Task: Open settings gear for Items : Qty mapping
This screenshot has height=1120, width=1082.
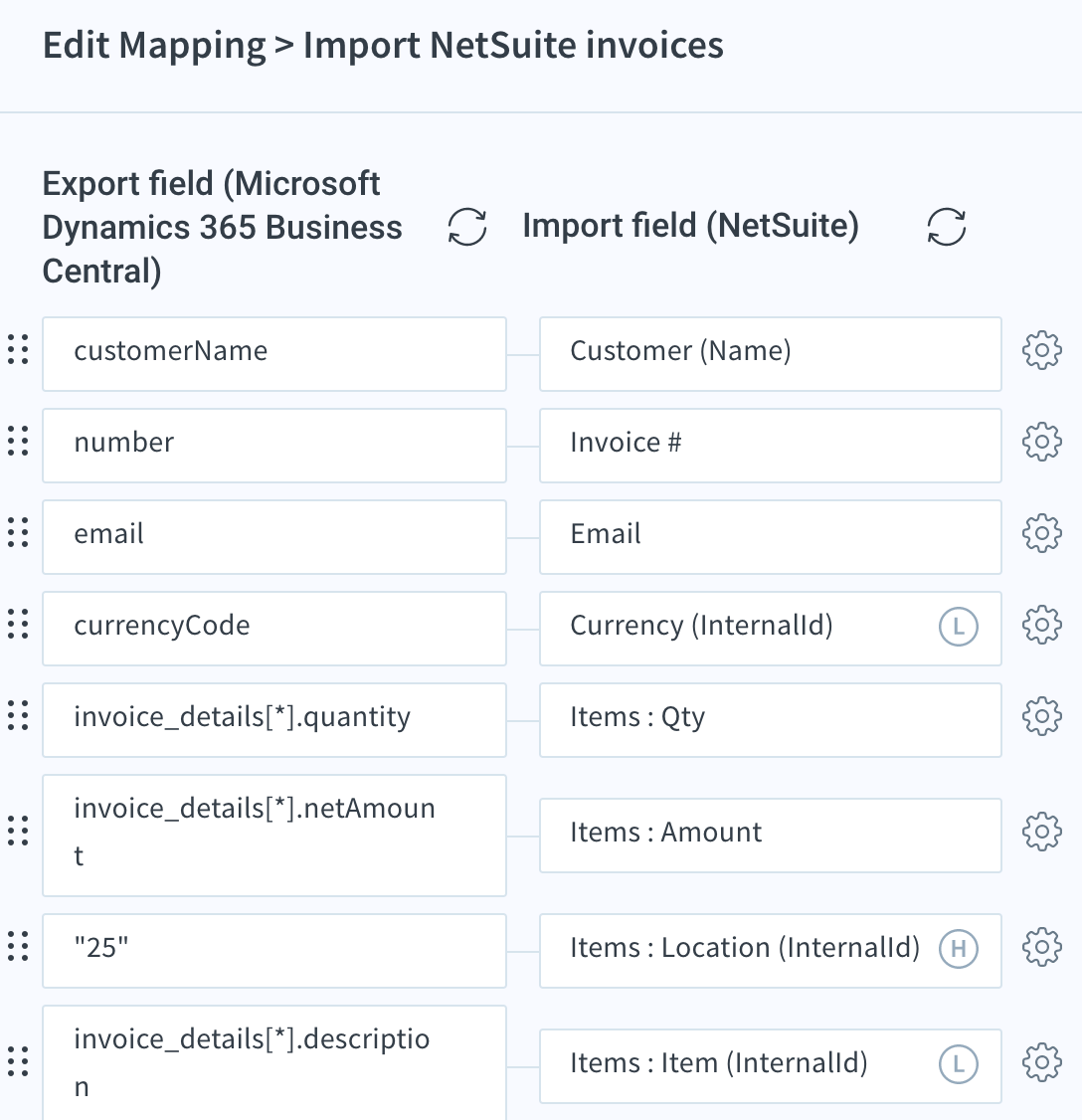Action: (1042, 716)
